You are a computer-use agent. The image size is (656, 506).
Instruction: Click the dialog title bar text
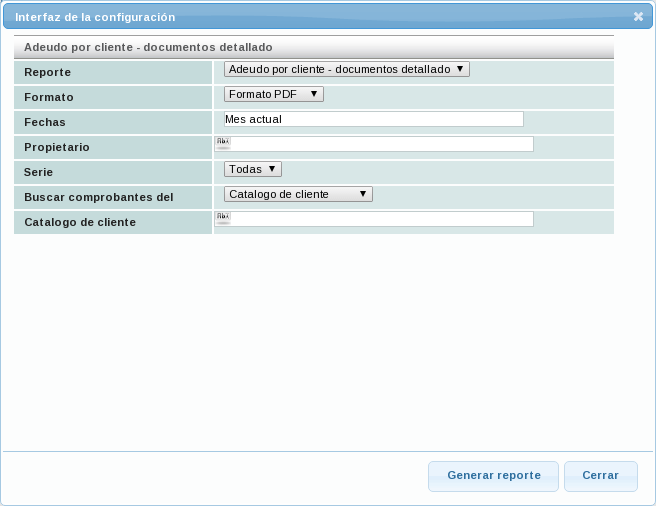point(95,17)
